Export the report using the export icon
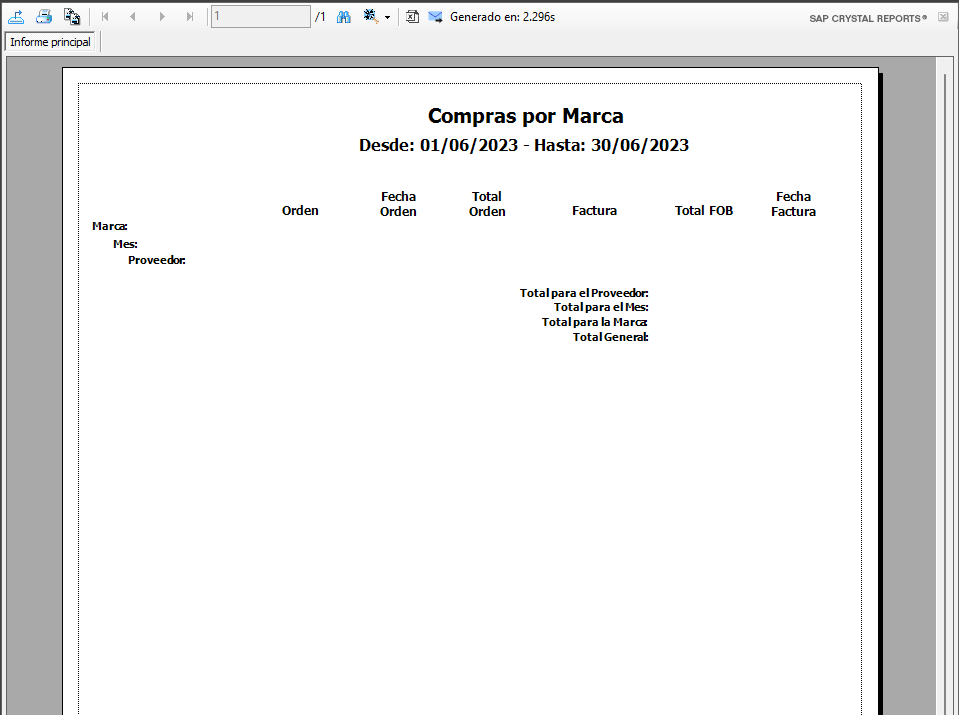 (16, 16)
